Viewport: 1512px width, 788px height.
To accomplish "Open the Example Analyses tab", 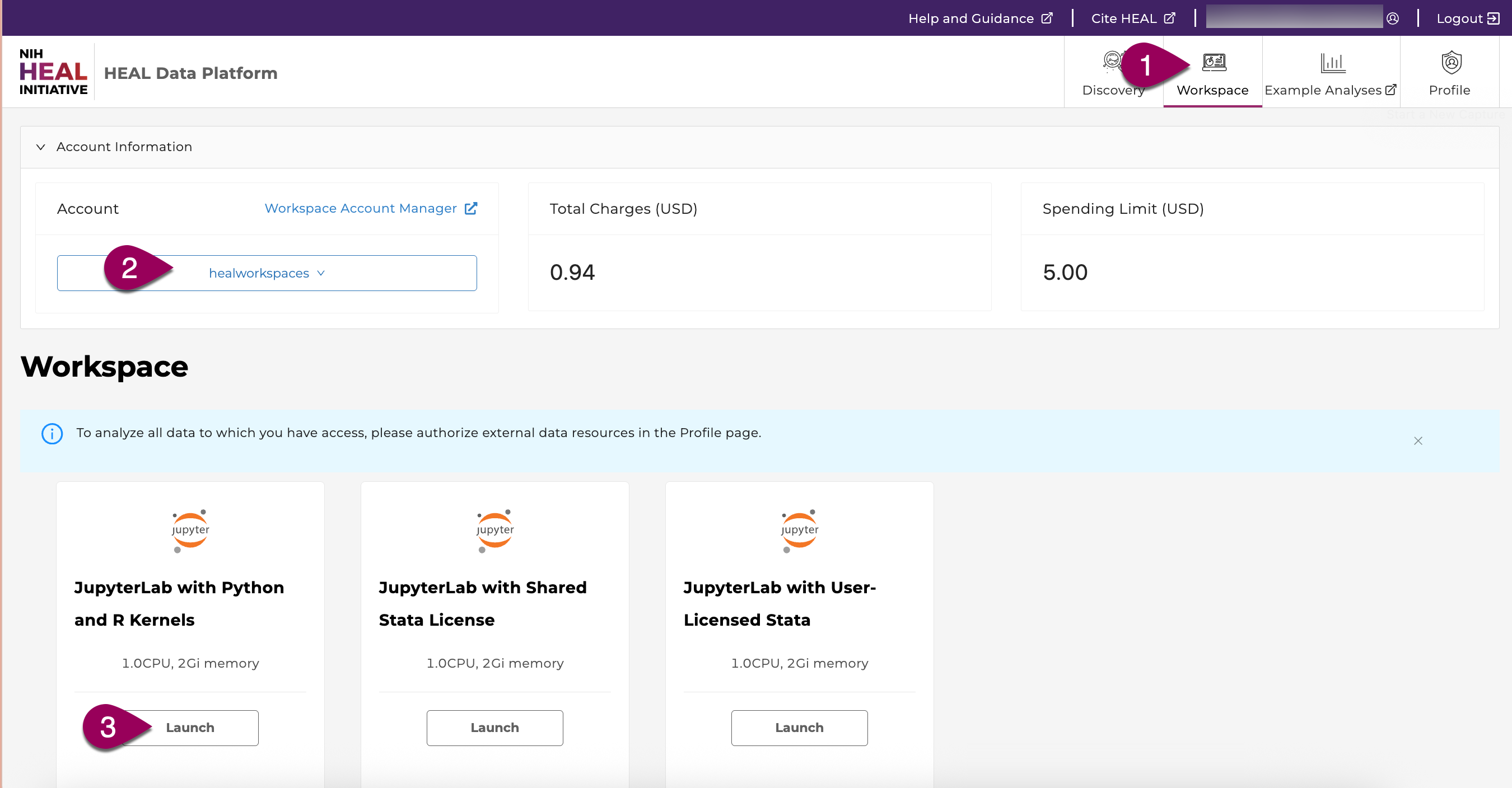I will (1331, 72).
